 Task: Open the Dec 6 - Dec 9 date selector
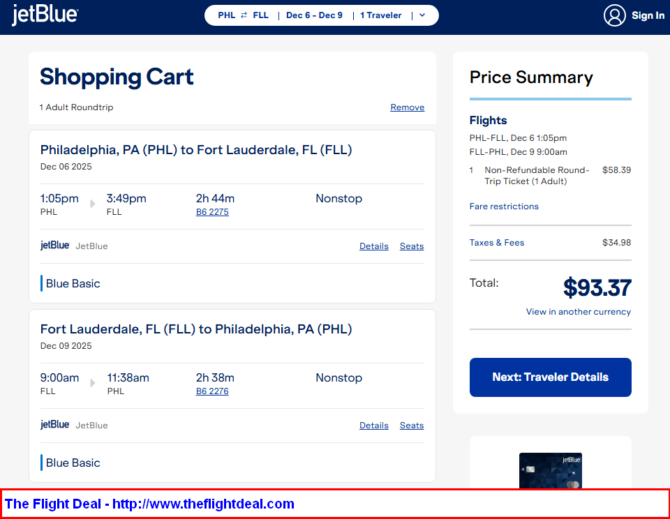(x=314, y=16)
